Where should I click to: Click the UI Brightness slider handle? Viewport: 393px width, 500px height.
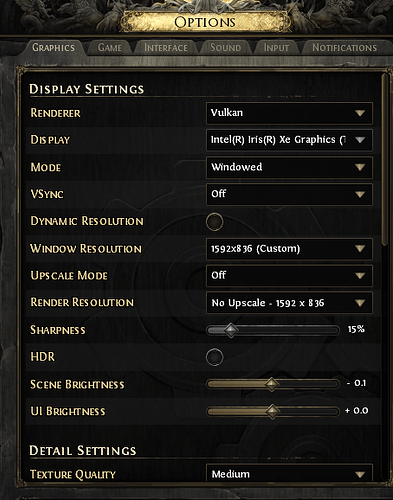[272, 411]
